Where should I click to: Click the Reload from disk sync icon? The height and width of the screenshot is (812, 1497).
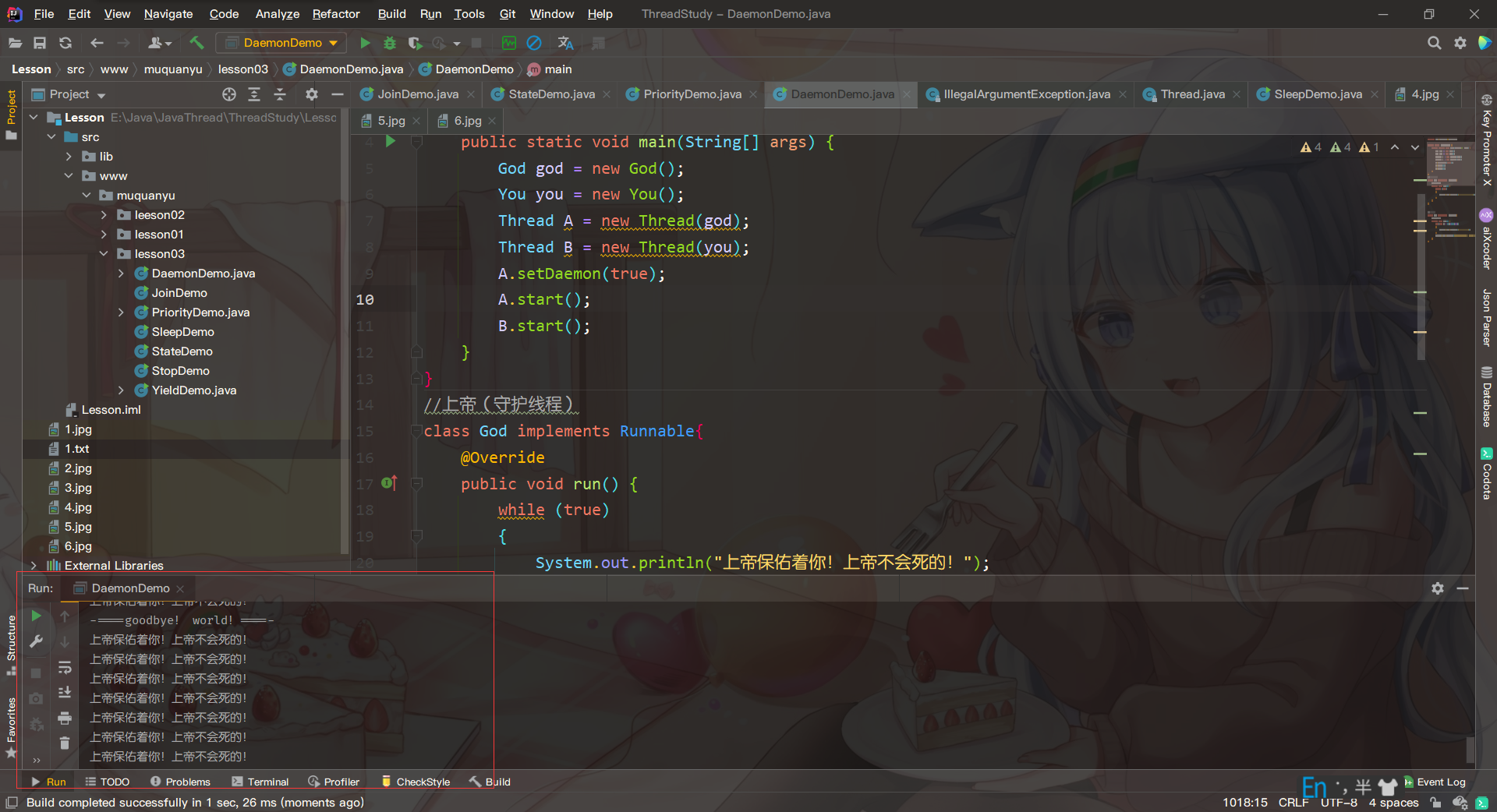pos(65,43)
